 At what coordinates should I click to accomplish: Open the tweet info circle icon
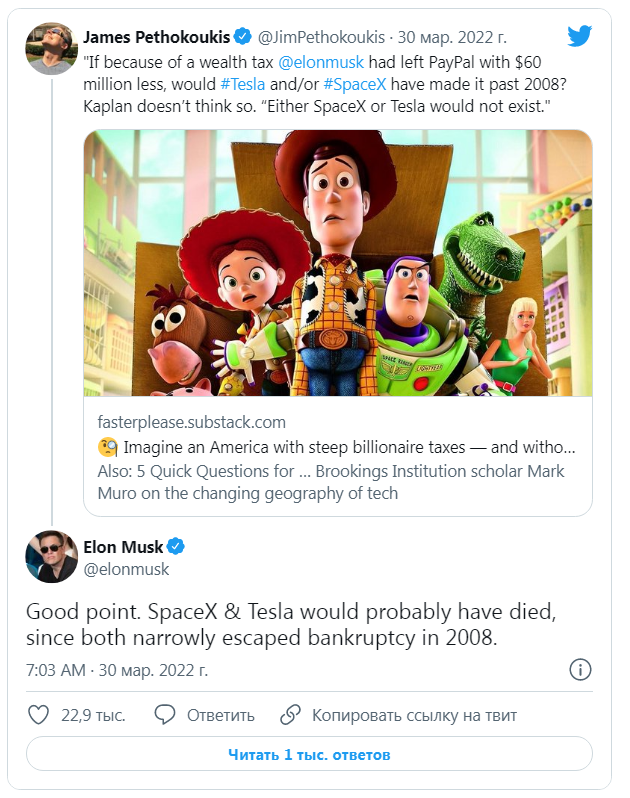[x=581, y=669]
